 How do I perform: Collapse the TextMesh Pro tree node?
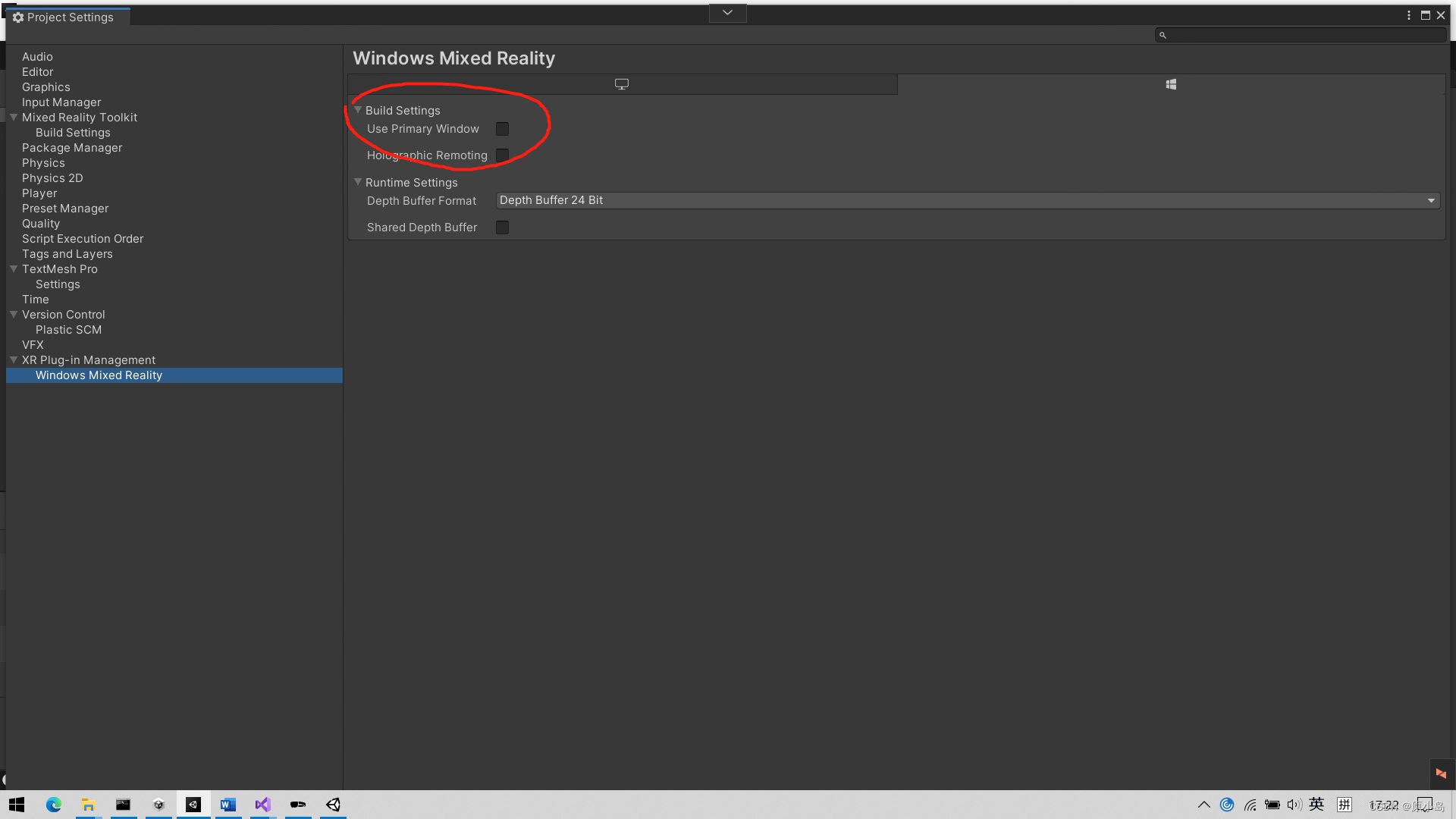click(14, 269)
